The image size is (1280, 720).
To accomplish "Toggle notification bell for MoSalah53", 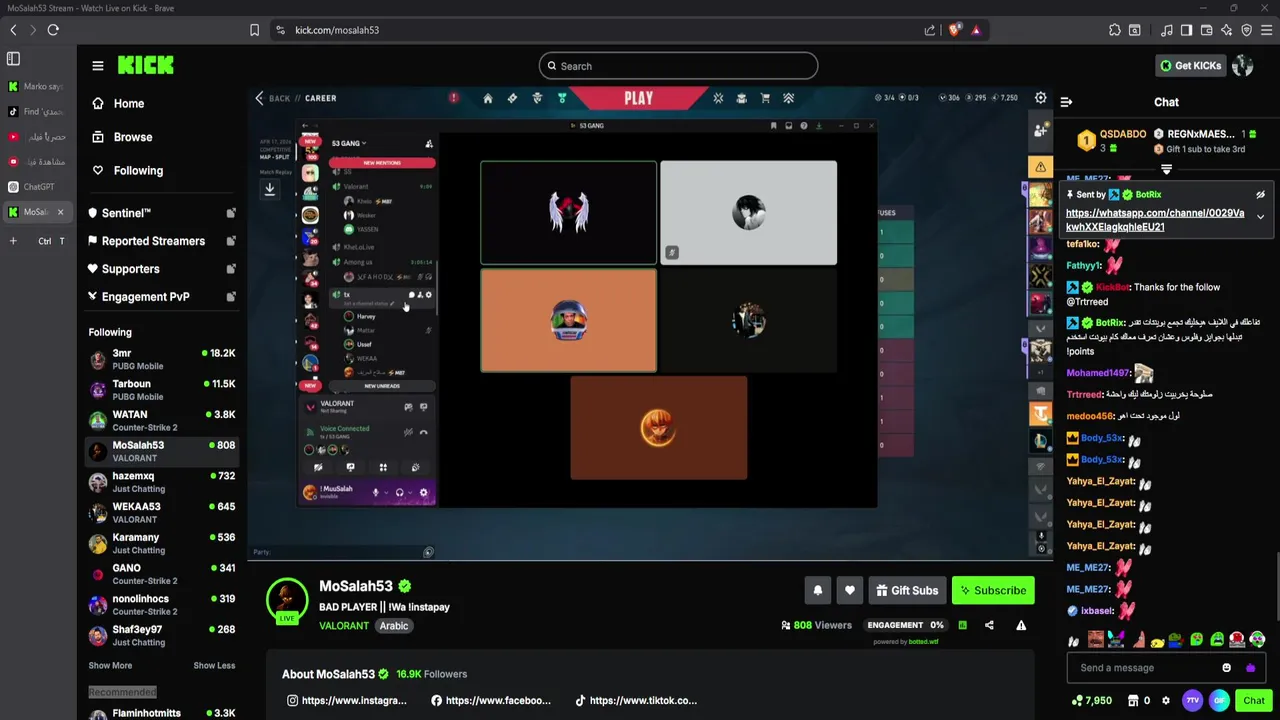I will pyautogui.click(x=817, y=591).
